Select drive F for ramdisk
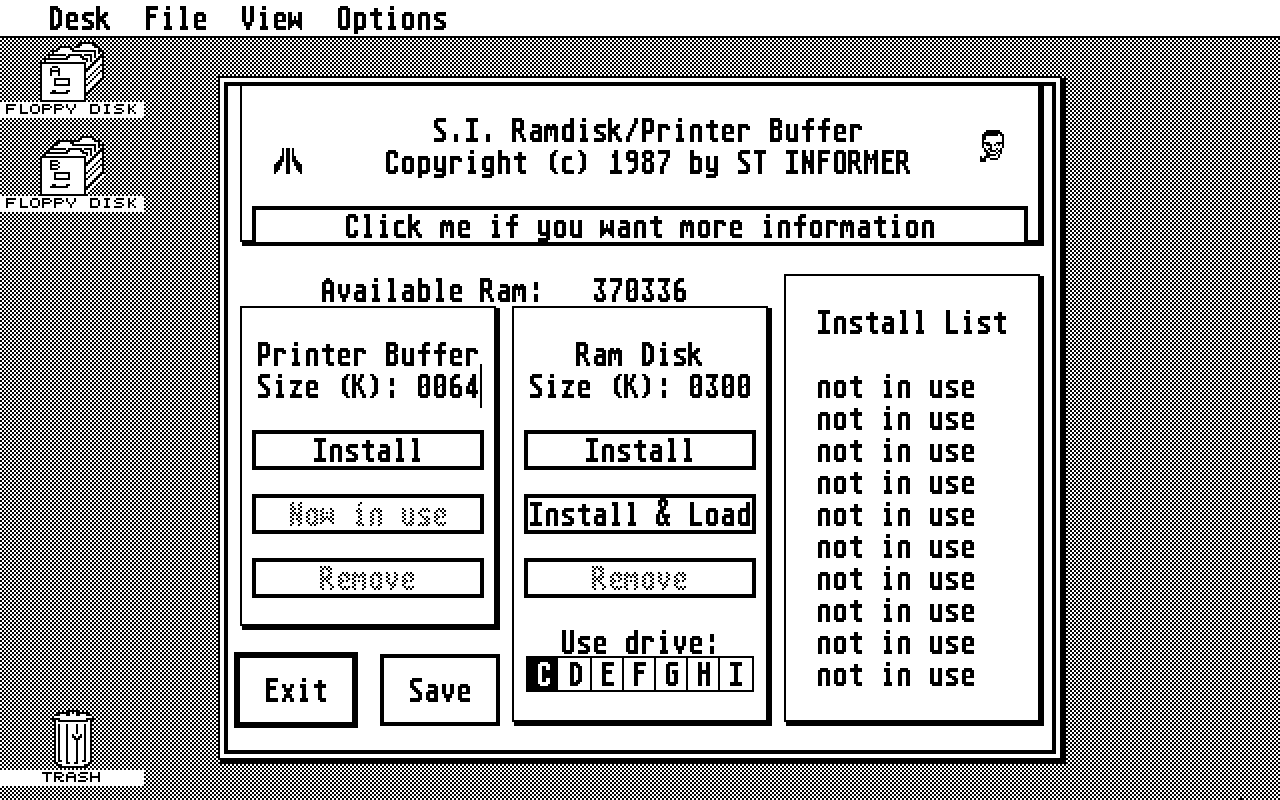 (x=639, y=675)
